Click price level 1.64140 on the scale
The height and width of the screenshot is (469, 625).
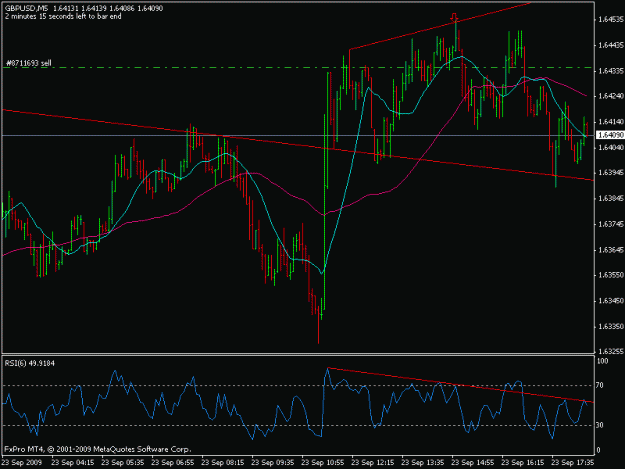[x=610, y=122]
